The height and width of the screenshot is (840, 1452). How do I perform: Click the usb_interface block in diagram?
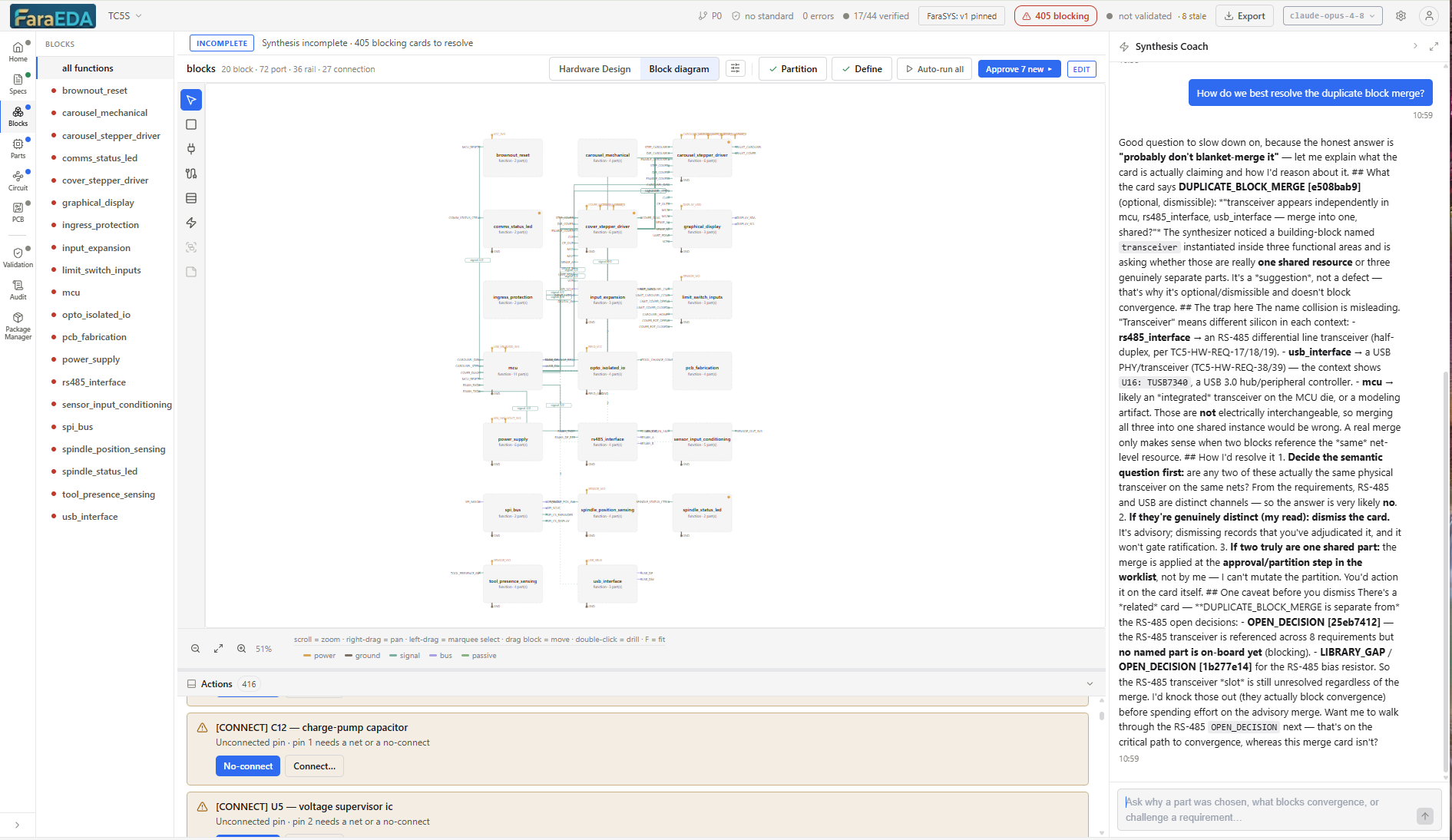click(607, 584)
